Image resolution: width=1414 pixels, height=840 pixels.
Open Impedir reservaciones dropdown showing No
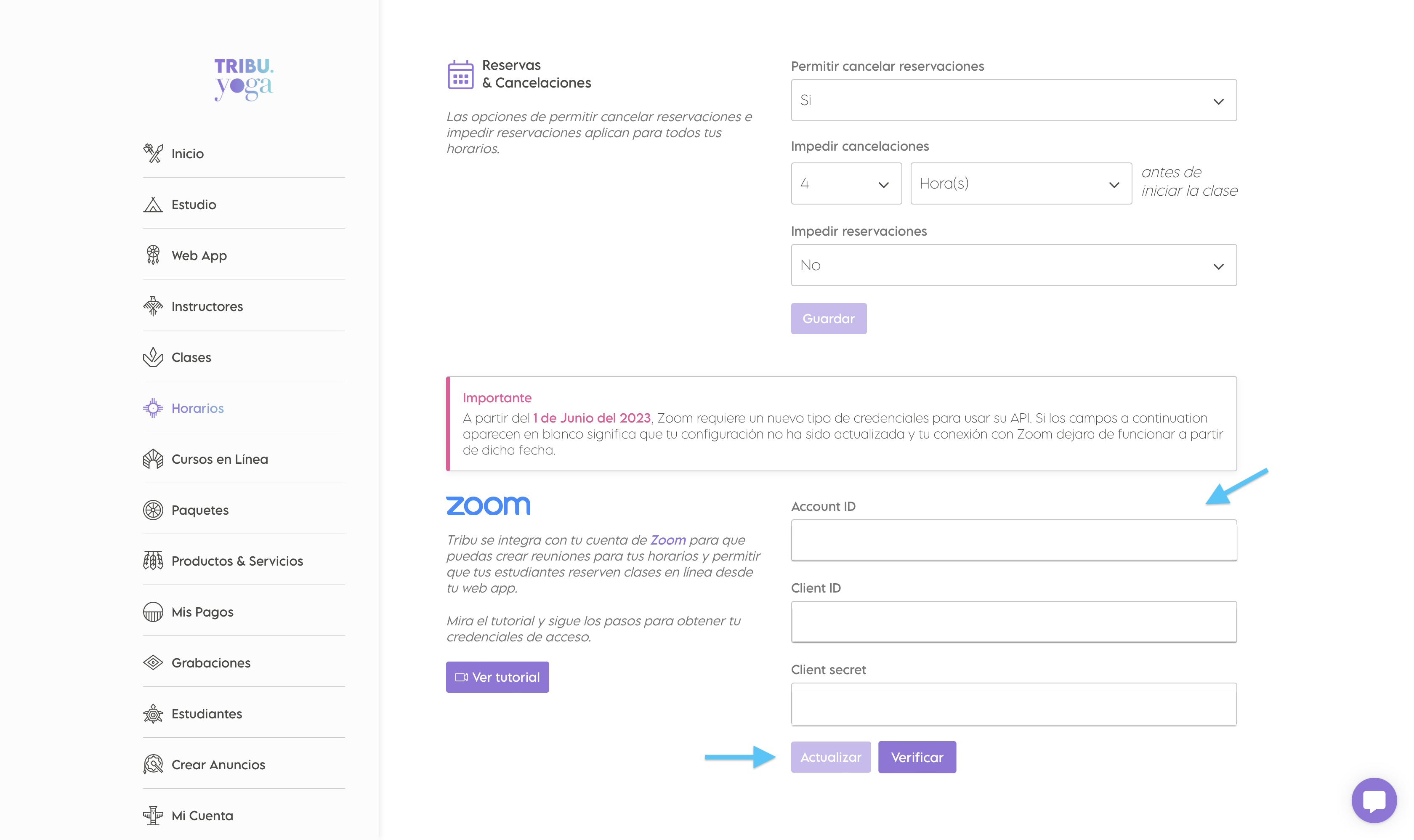point(1013,265)
